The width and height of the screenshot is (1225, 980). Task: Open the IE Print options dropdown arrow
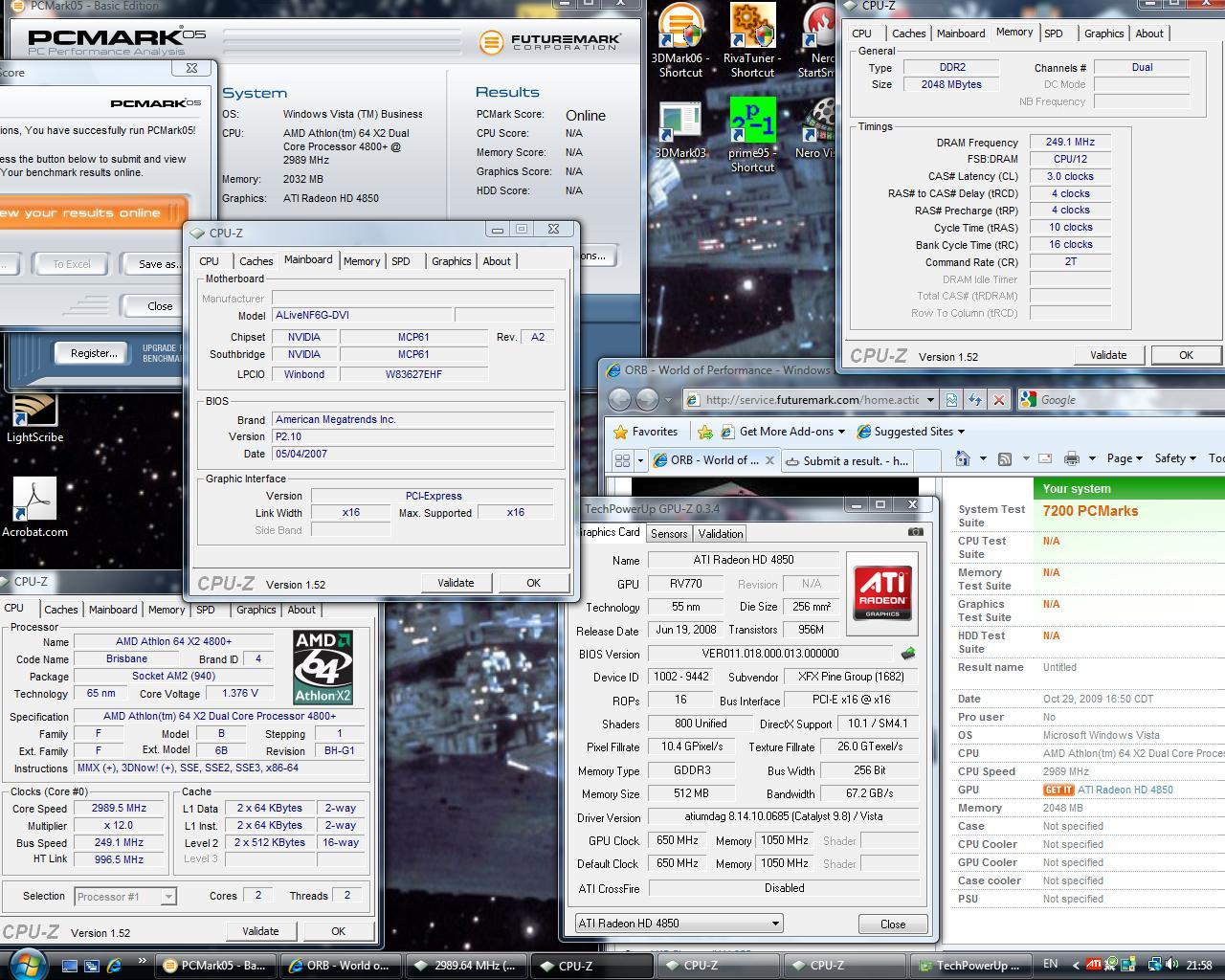1090,458
